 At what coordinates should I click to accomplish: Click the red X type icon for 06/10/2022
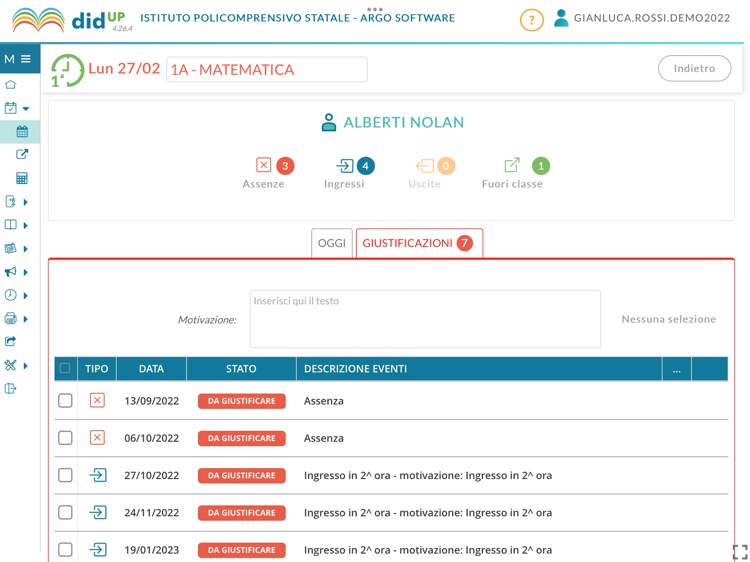(97, 437)
